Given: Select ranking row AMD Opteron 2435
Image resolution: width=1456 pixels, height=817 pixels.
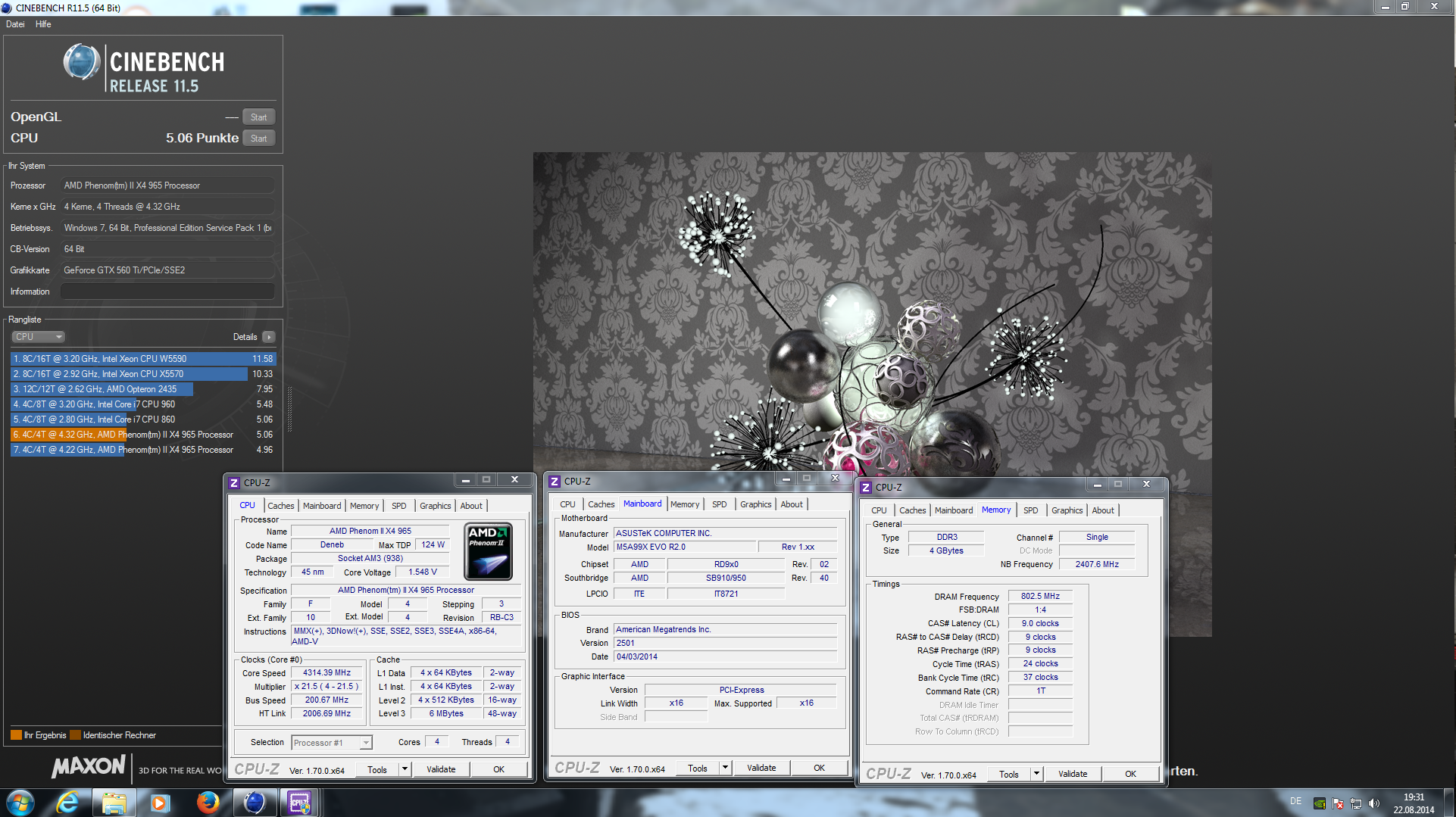Looking at the screenshot, I should click(143, 389).
